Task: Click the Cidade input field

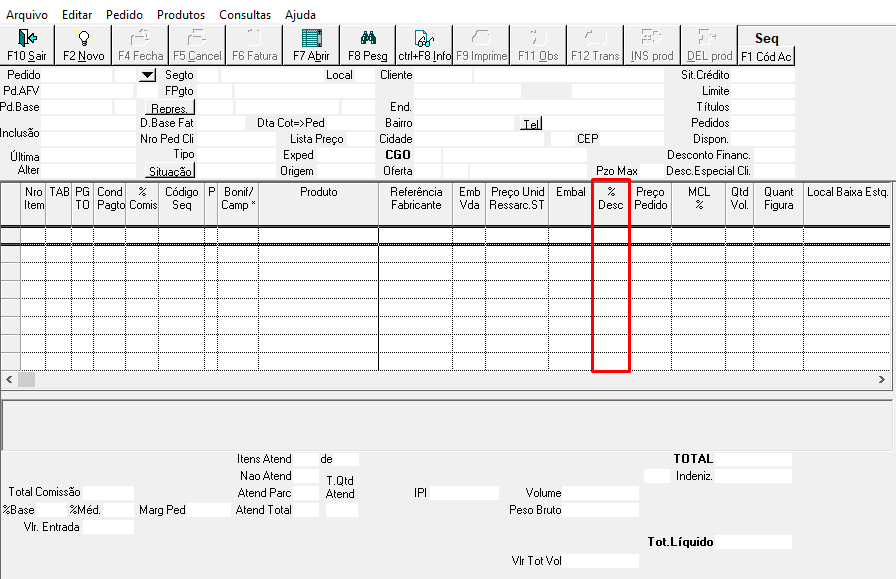Action: point(478,139)
